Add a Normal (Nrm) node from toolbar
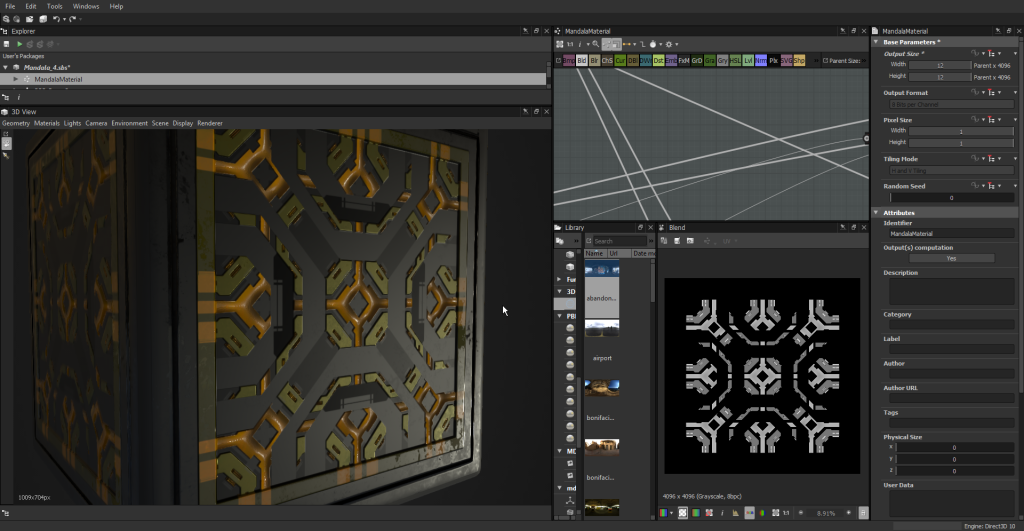 [761, 60]
